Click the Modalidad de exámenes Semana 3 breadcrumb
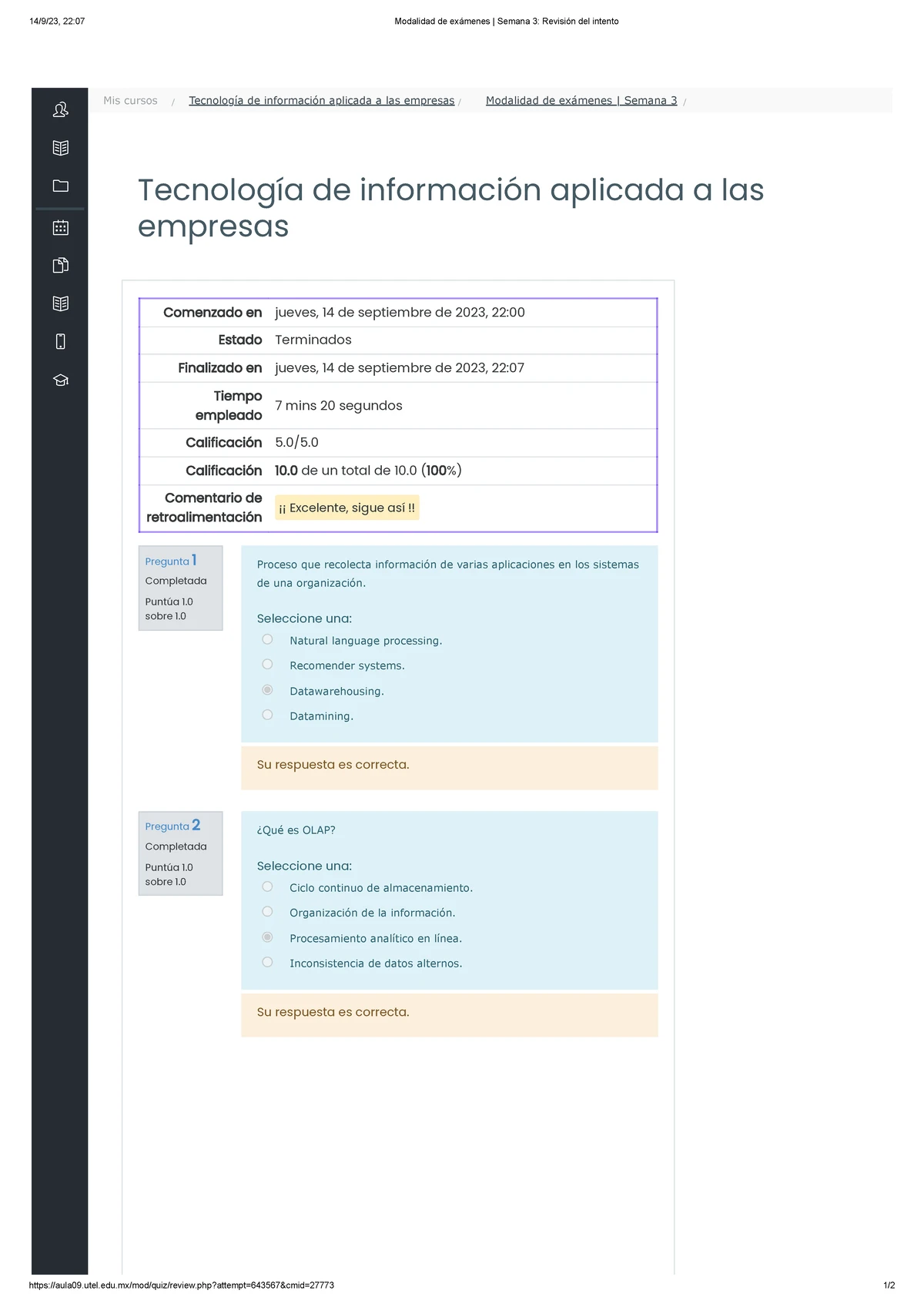This screenshot has width=924, height=1307. coord(580,100)
